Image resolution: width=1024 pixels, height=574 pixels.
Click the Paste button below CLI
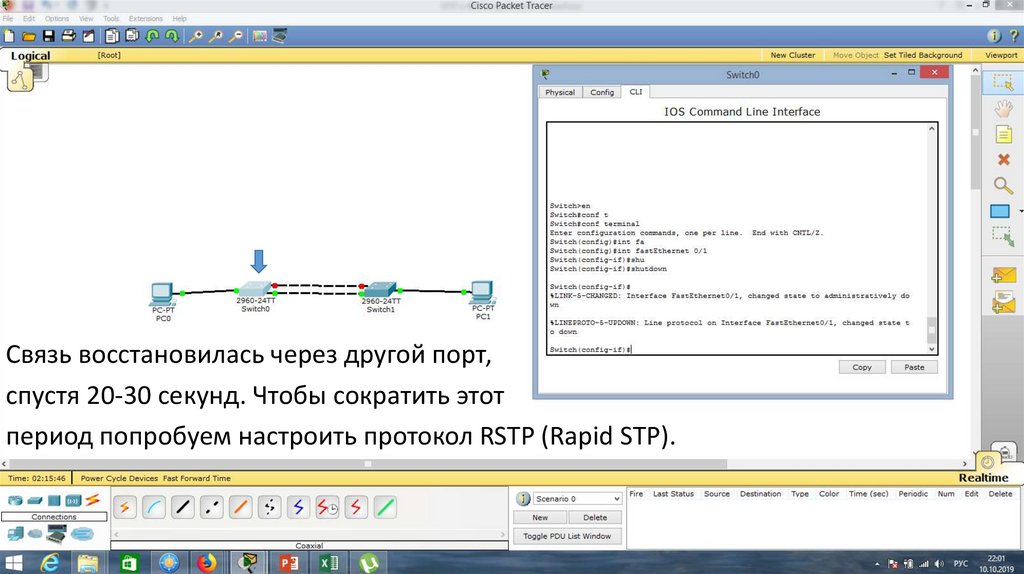point(914,367)
